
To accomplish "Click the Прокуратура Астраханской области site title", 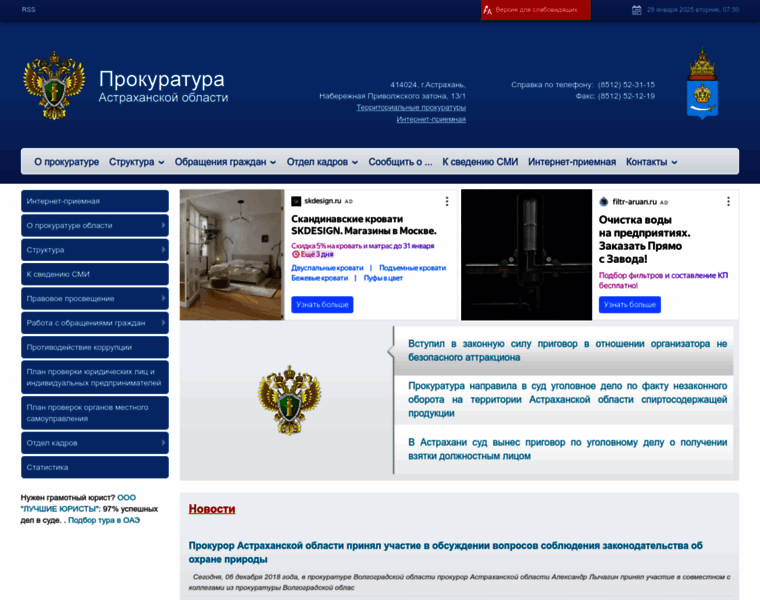I will (163, 86).
